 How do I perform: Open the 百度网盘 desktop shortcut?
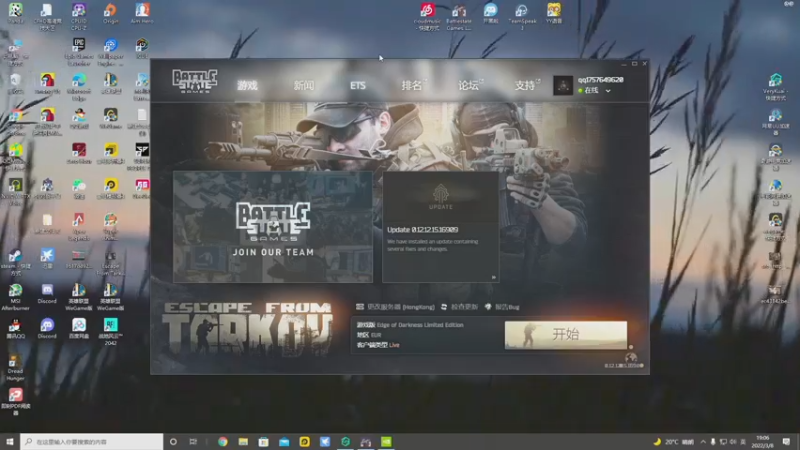click(x=79, y=329)
